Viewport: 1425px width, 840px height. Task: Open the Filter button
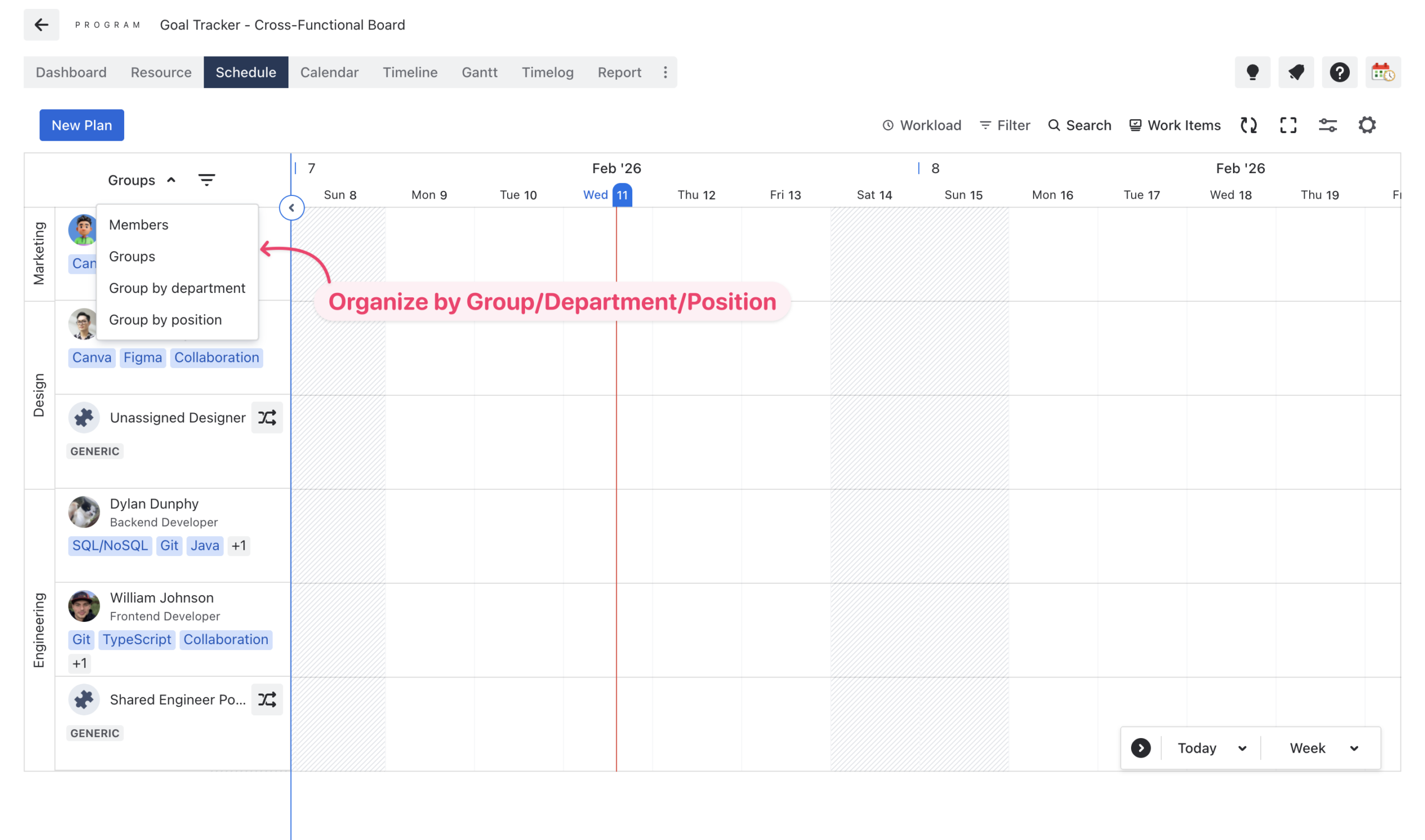coord(1005,125)
